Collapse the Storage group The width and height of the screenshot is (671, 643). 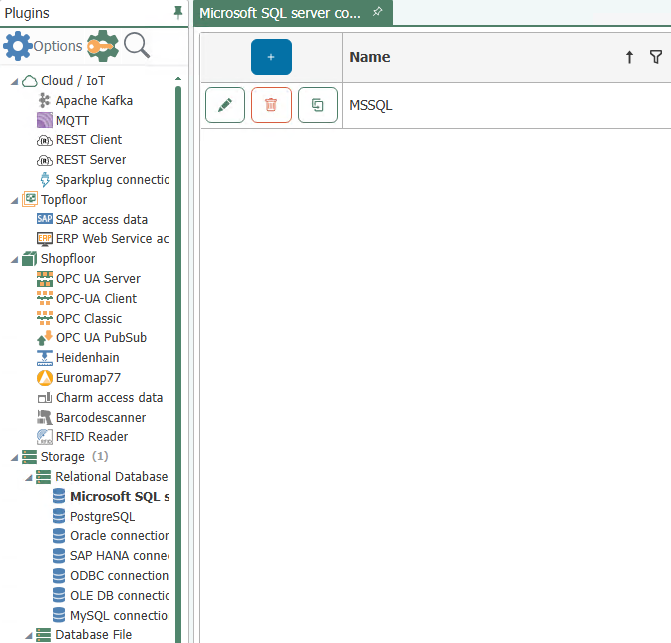click(15, 458)
